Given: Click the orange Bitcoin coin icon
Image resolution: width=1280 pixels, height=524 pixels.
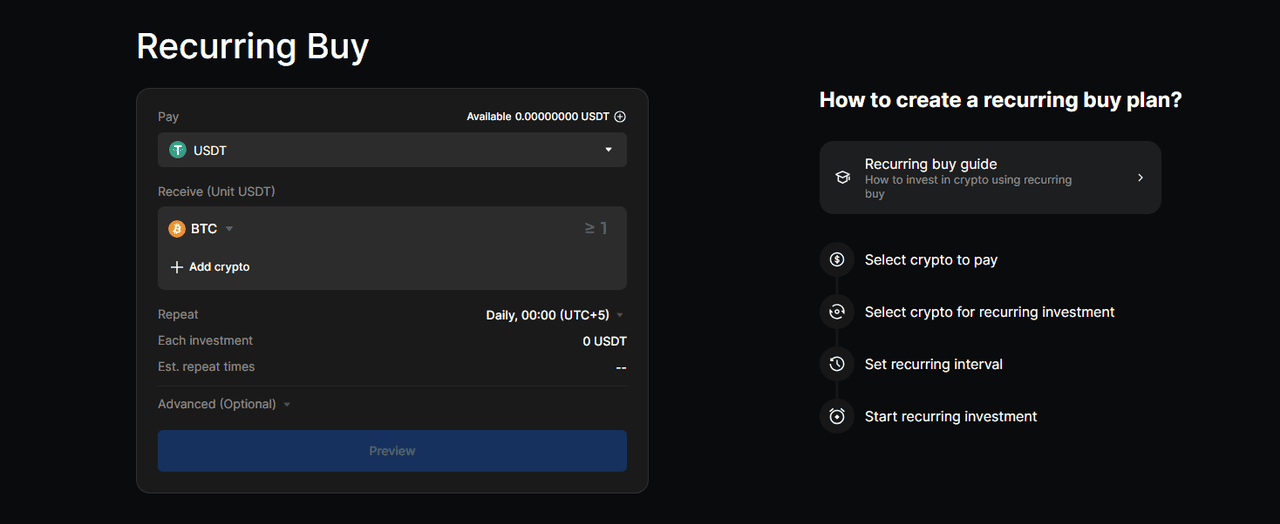Looking at the screenshot, I should 177,229.
